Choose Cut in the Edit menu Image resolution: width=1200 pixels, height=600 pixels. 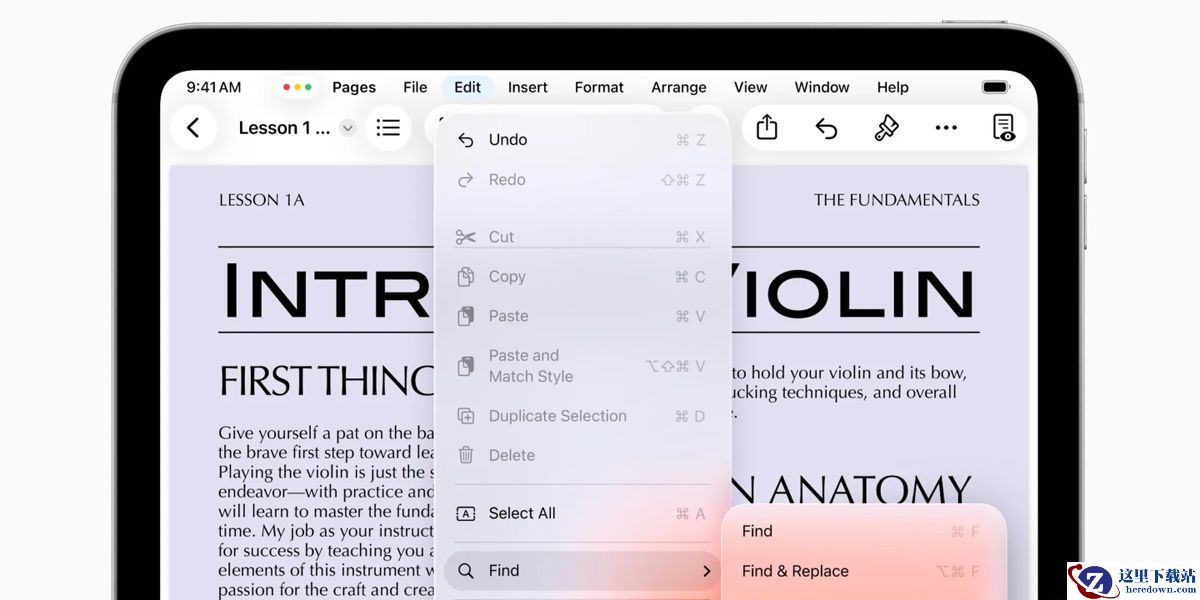coord(583,237)
